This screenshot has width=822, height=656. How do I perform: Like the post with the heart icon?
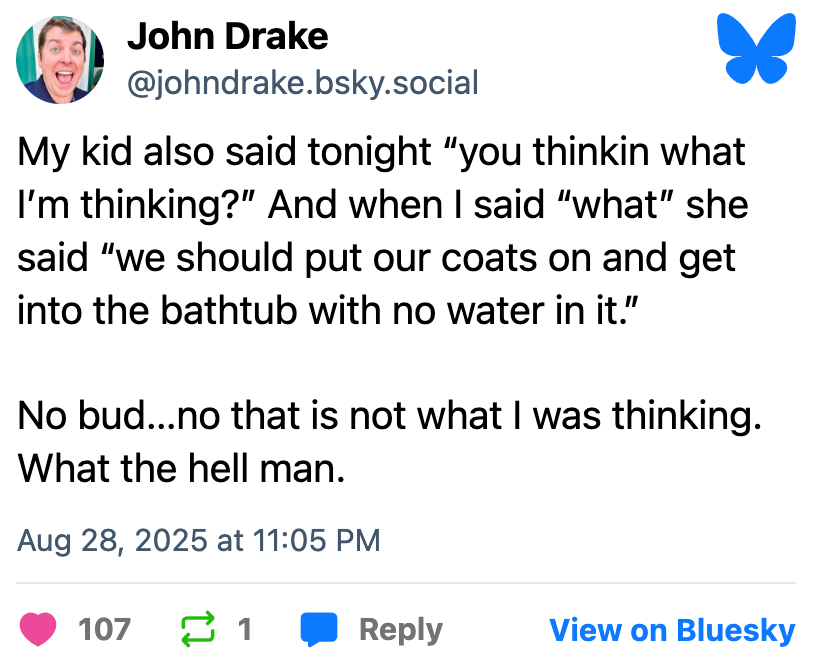40,629
